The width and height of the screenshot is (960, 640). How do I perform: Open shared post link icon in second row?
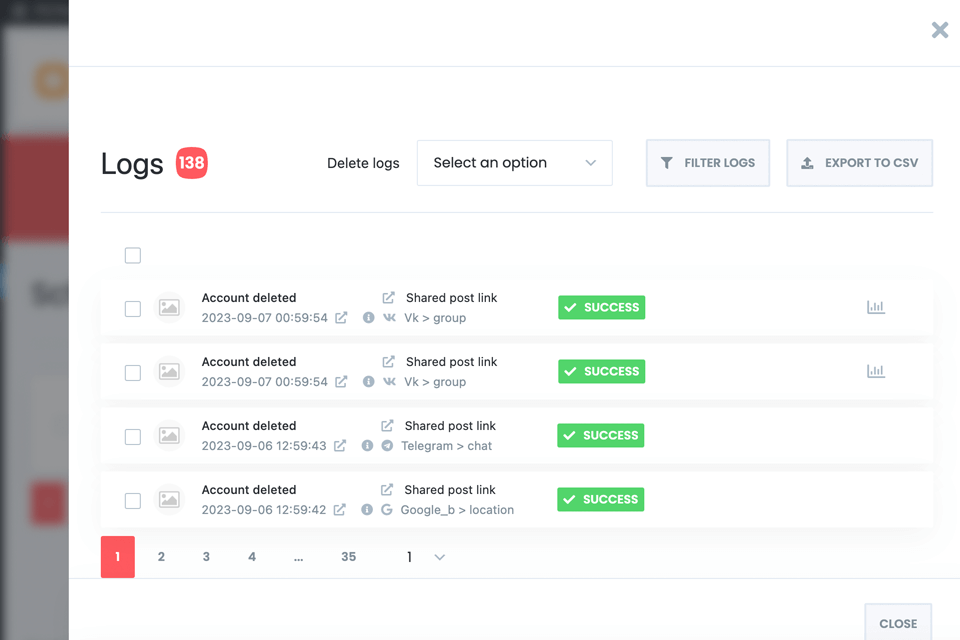[x=389, y=362]
